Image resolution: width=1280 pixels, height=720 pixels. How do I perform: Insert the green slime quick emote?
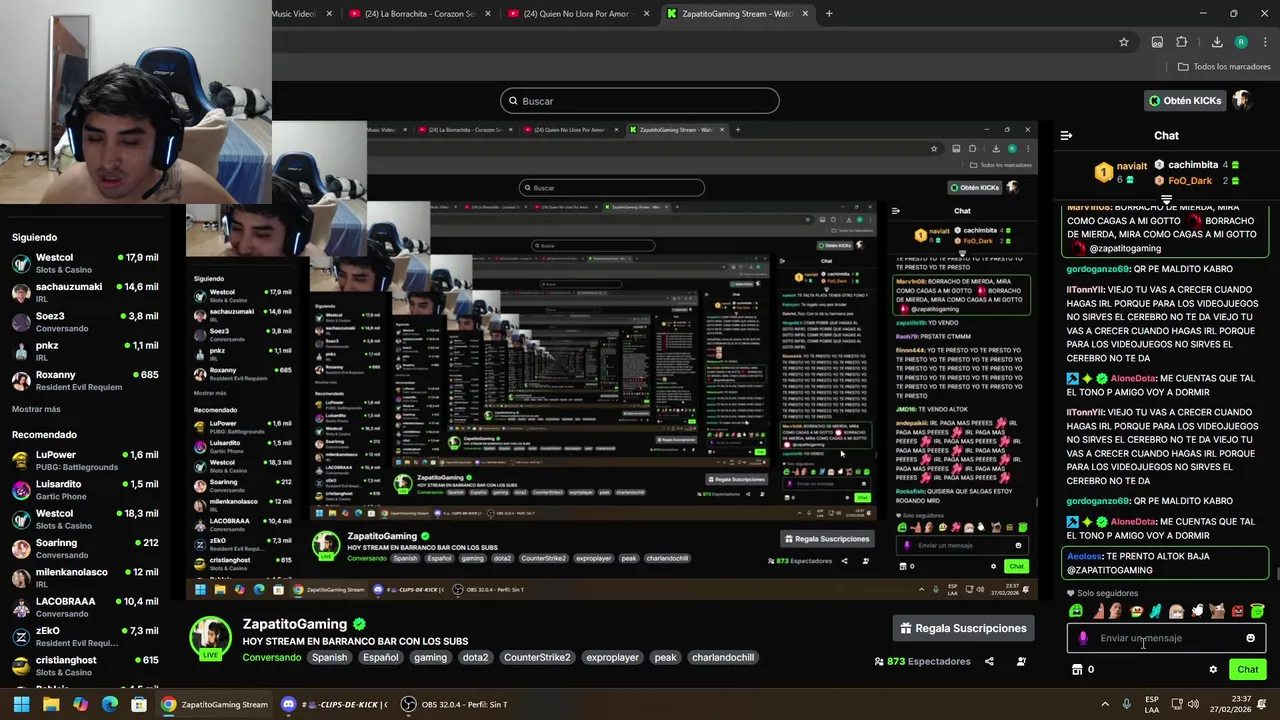pos(1076,611)
